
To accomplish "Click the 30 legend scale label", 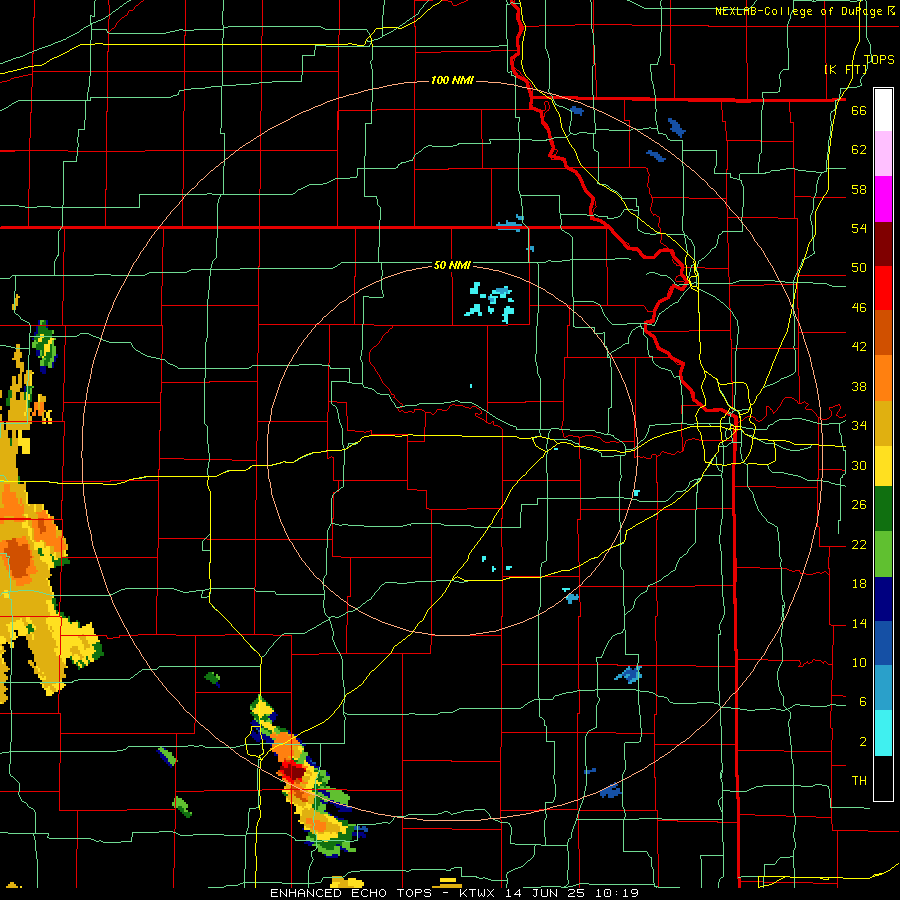I will (859, 465).
